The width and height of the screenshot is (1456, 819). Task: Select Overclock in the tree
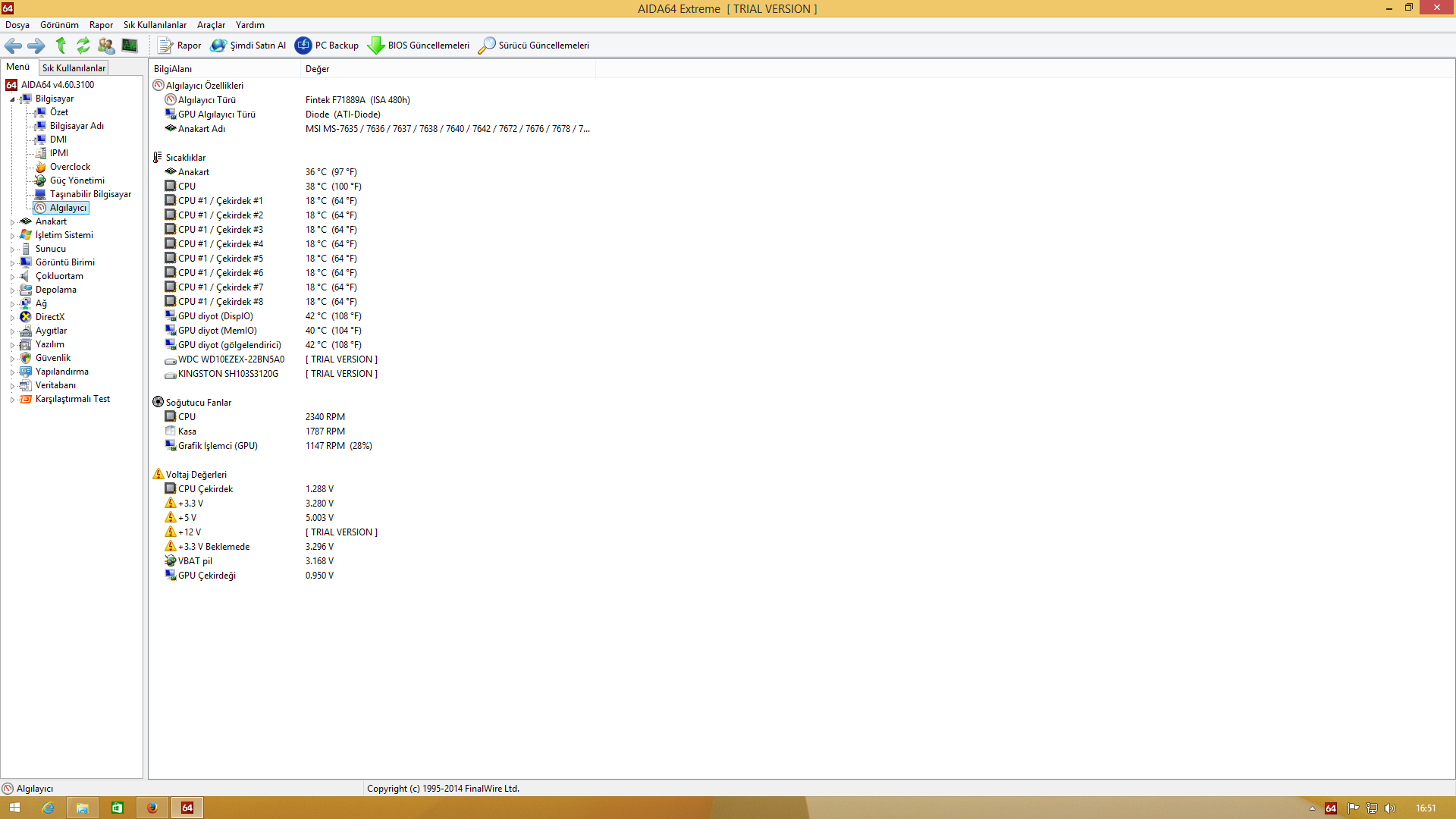(70, 167)
